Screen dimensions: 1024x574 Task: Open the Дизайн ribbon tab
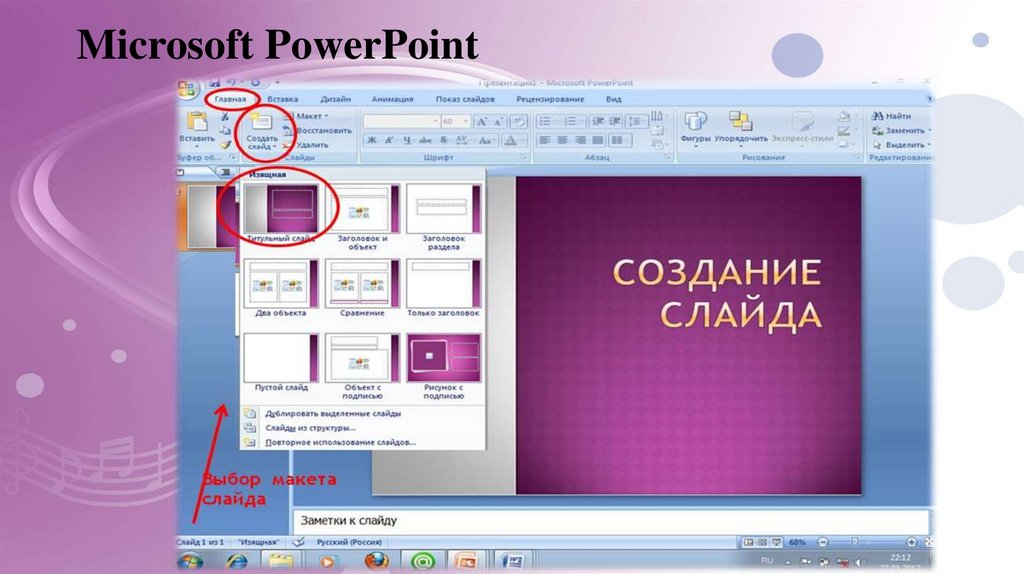336,99
